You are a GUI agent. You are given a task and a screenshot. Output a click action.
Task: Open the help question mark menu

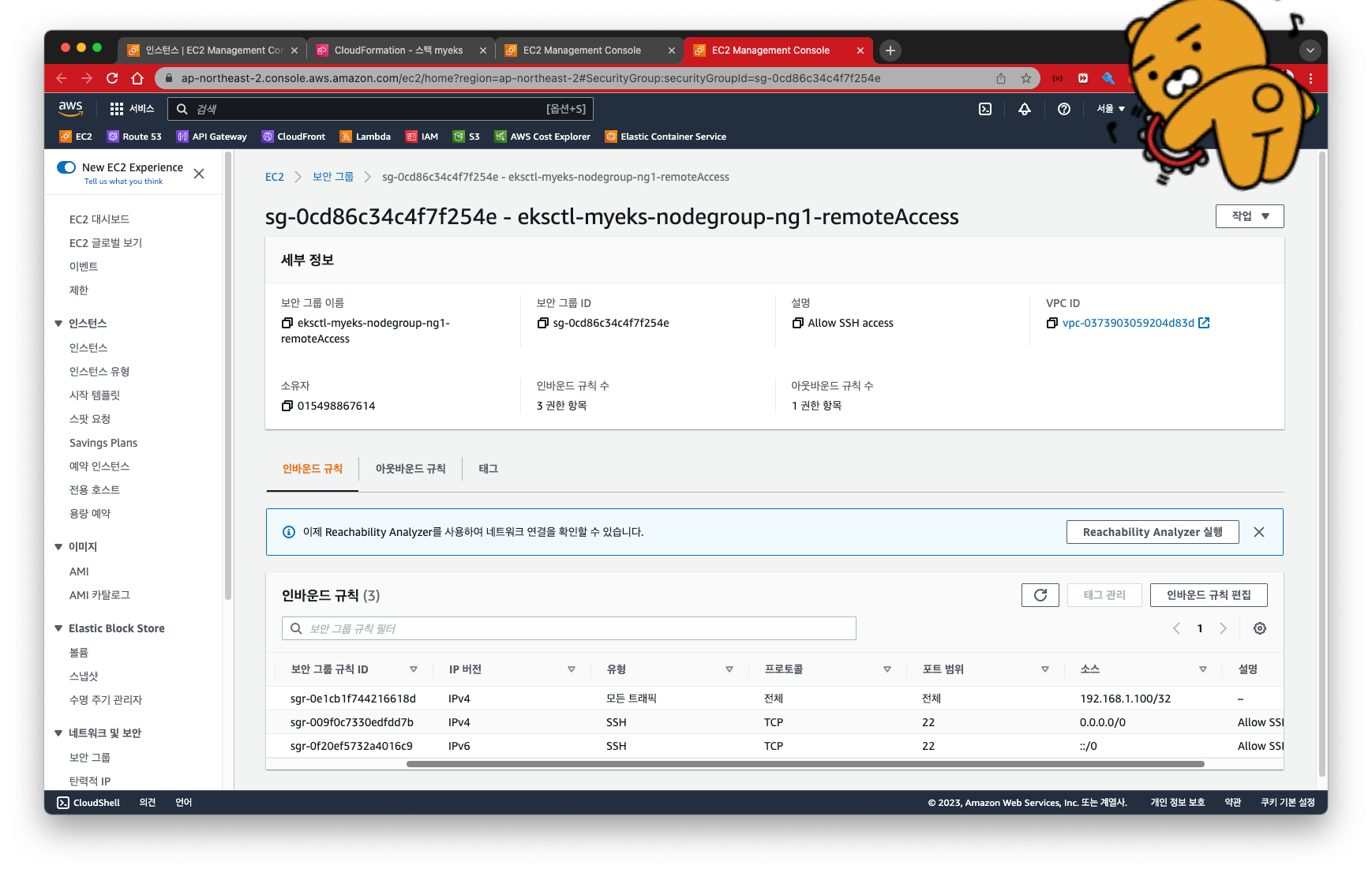[1064, 109]
